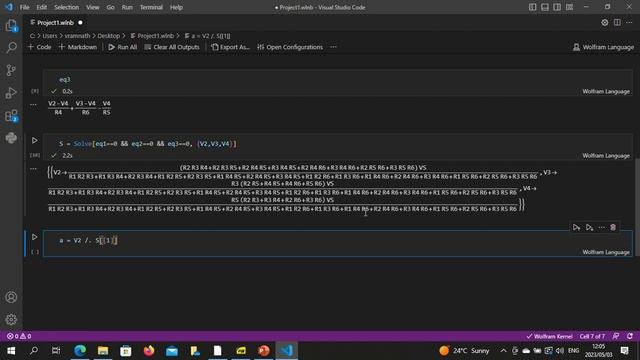This screenshot has width=640, height=360.
Task: Open the Run menu
Action: (127, 7)
